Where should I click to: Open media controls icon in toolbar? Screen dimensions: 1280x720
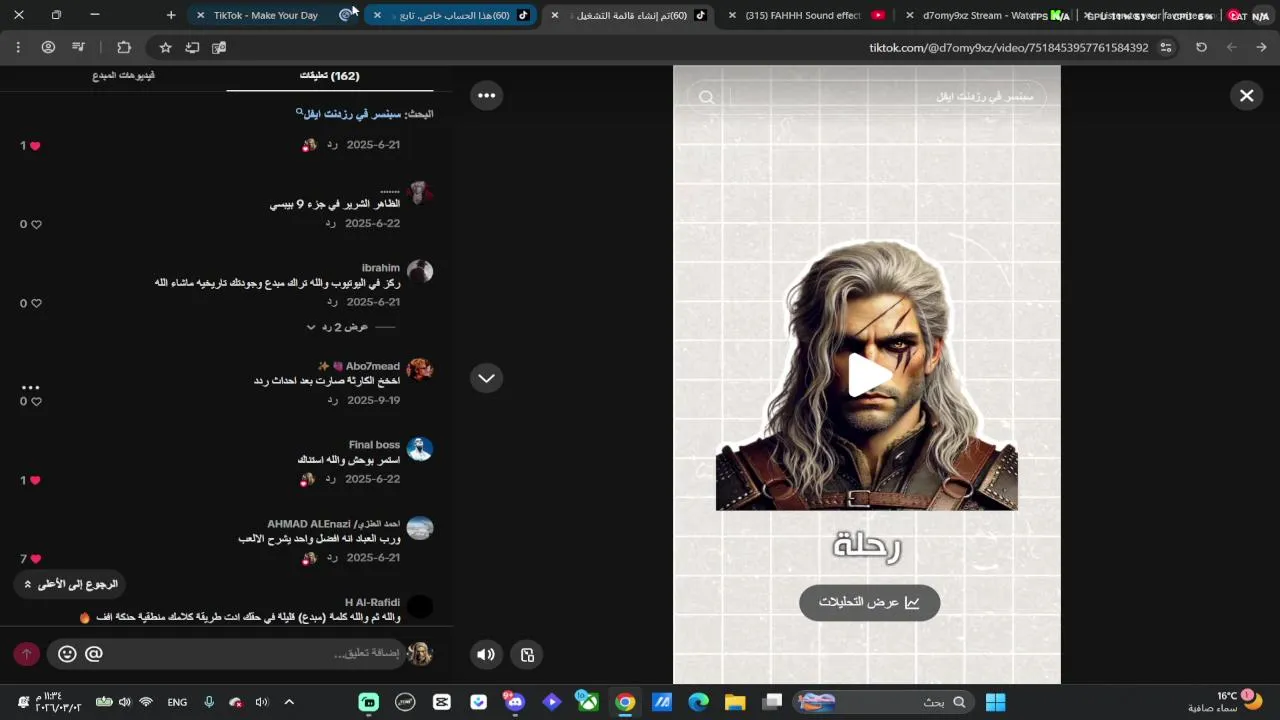pos(79,47)
